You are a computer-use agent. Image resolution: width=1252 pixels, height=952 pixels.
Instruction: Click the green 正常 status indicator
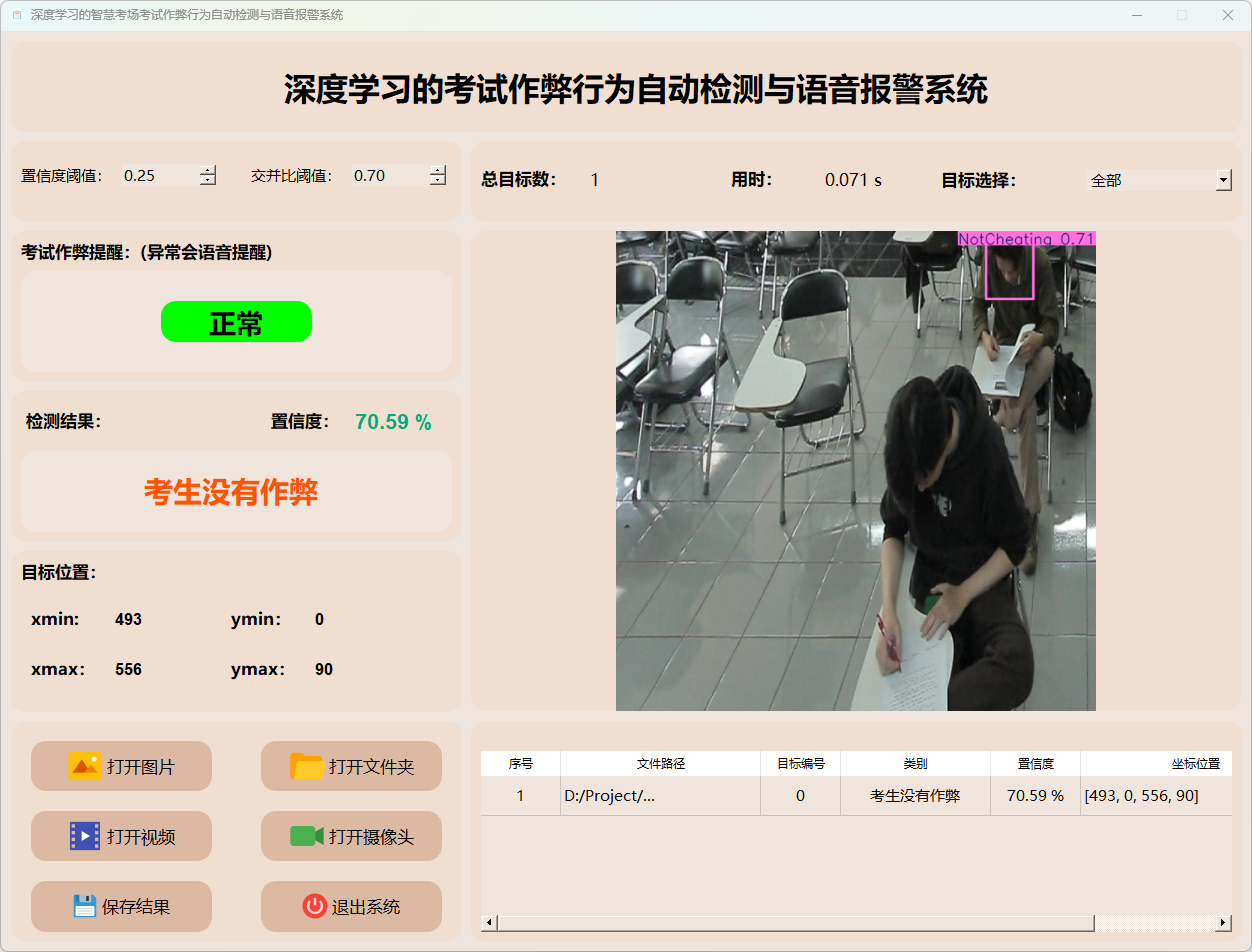(x=236, y=322)
